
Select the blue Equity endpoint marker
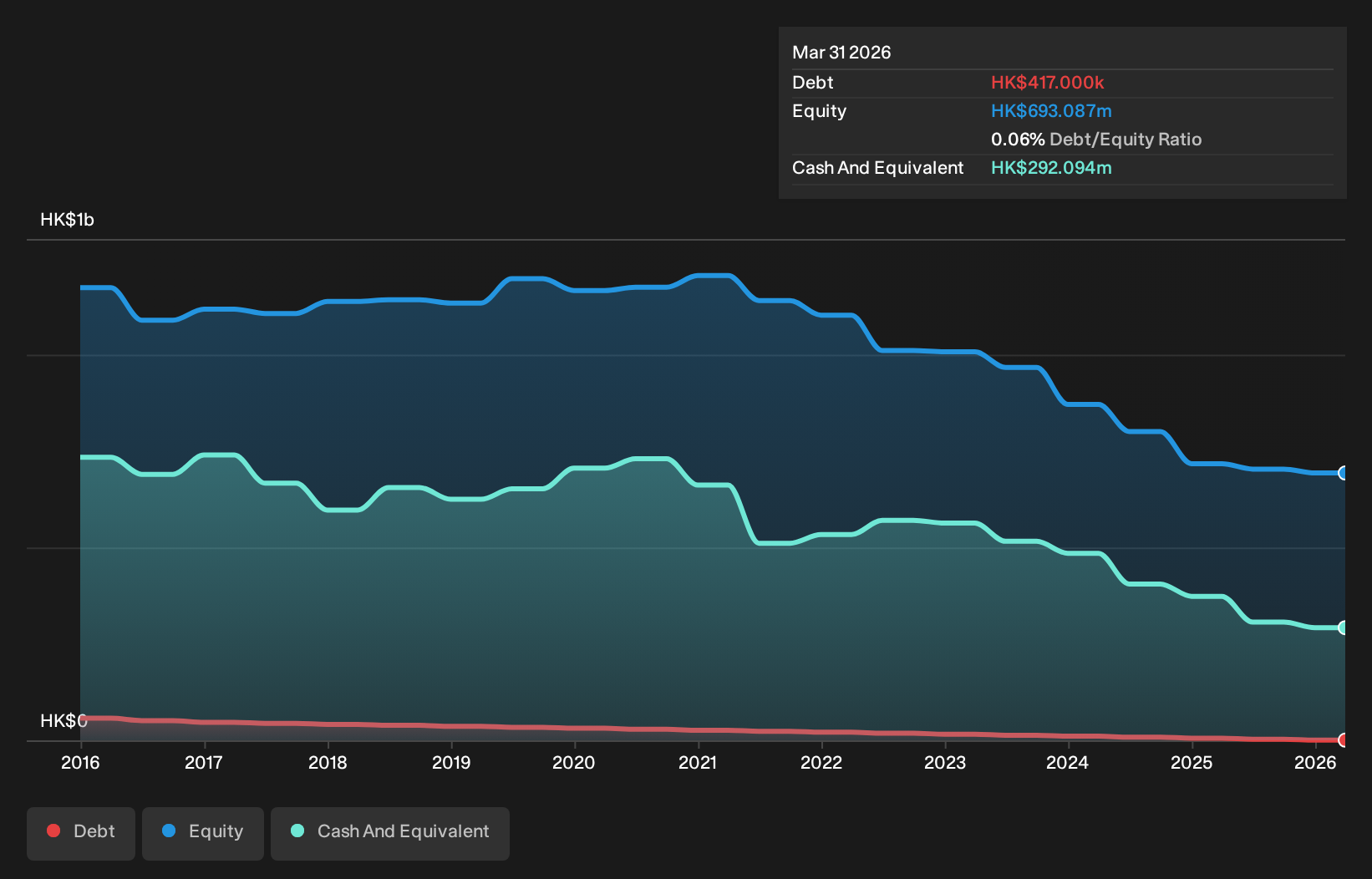[1344, 473]
